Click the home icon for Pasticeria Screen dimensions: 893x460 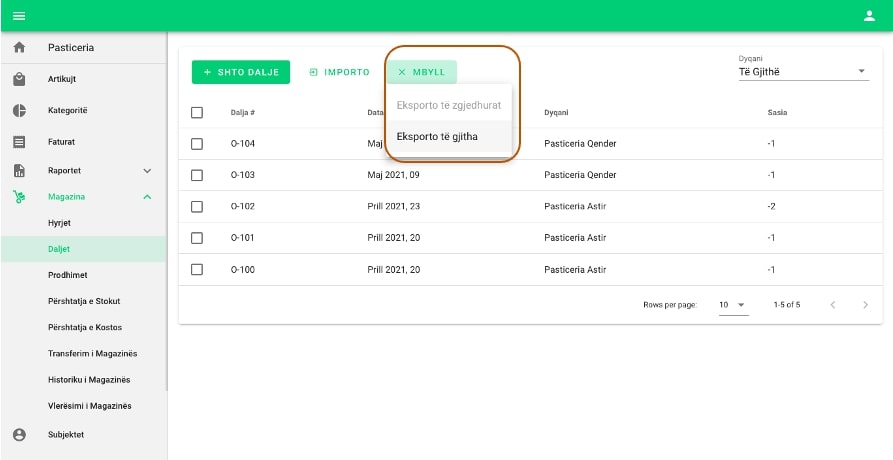[18, 48]
